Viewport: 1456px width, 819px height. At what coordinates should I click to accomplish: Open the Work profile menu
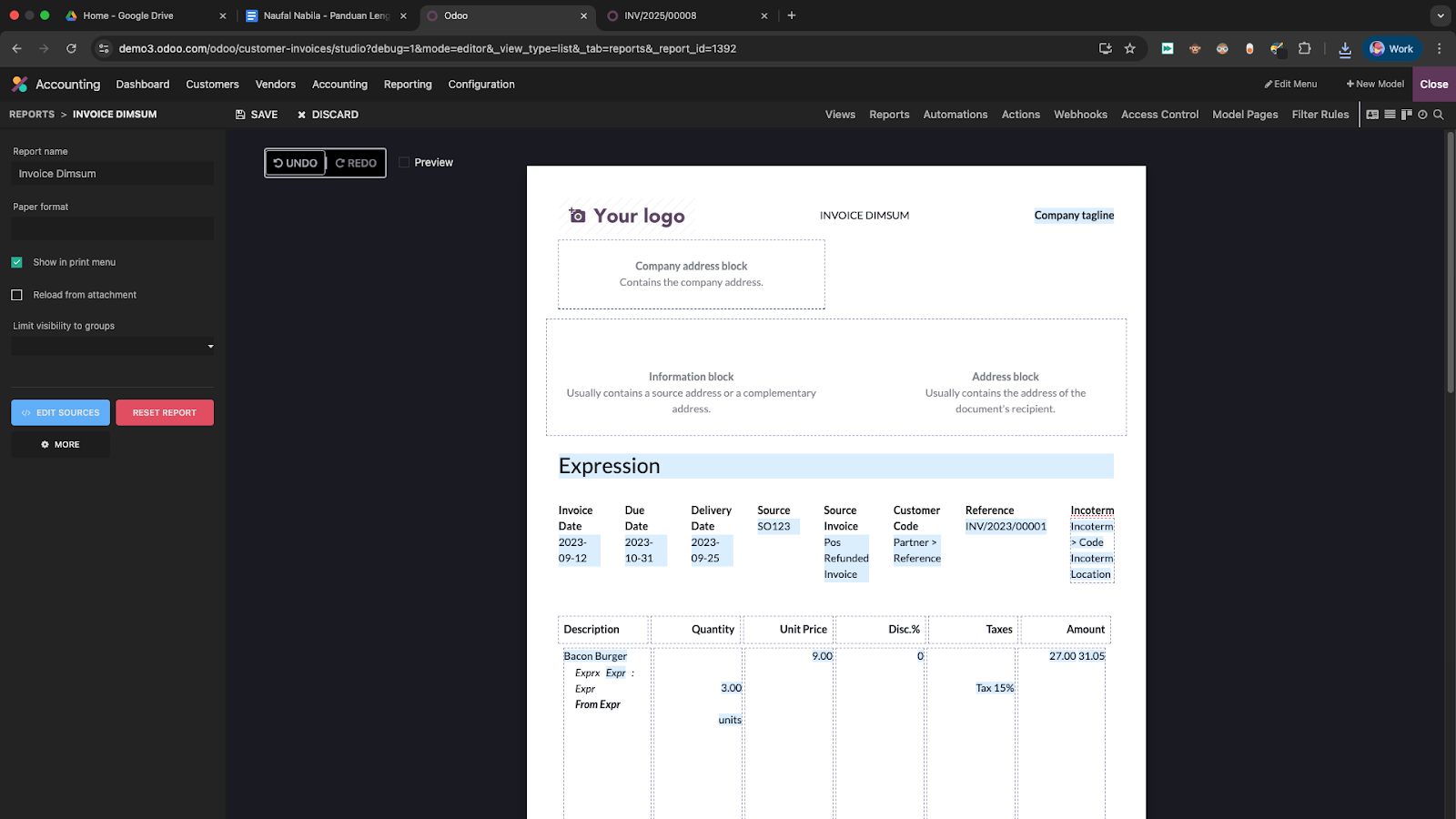pyautogui.click(x=1391, y=48)
